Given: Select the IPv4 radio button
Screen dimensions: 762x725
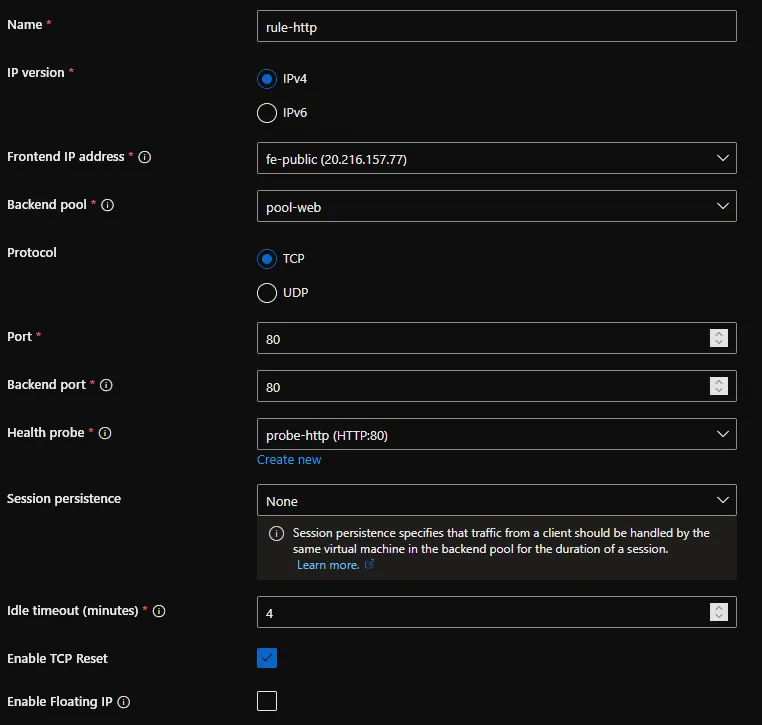Looking at the screenshot, I should pyautogui.click(x=267, y=79).
